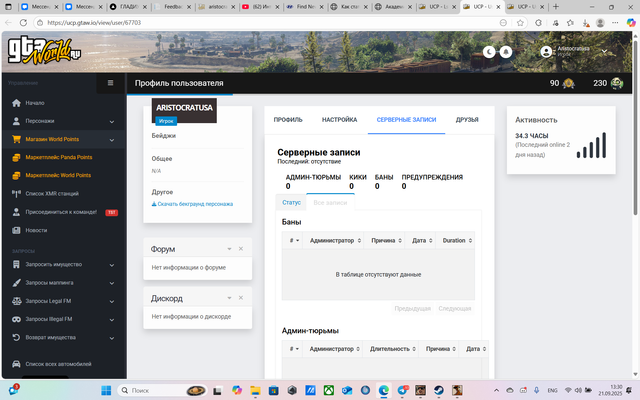
Task: Switch to the Feedback browser tab
Action: coord(173,7)
